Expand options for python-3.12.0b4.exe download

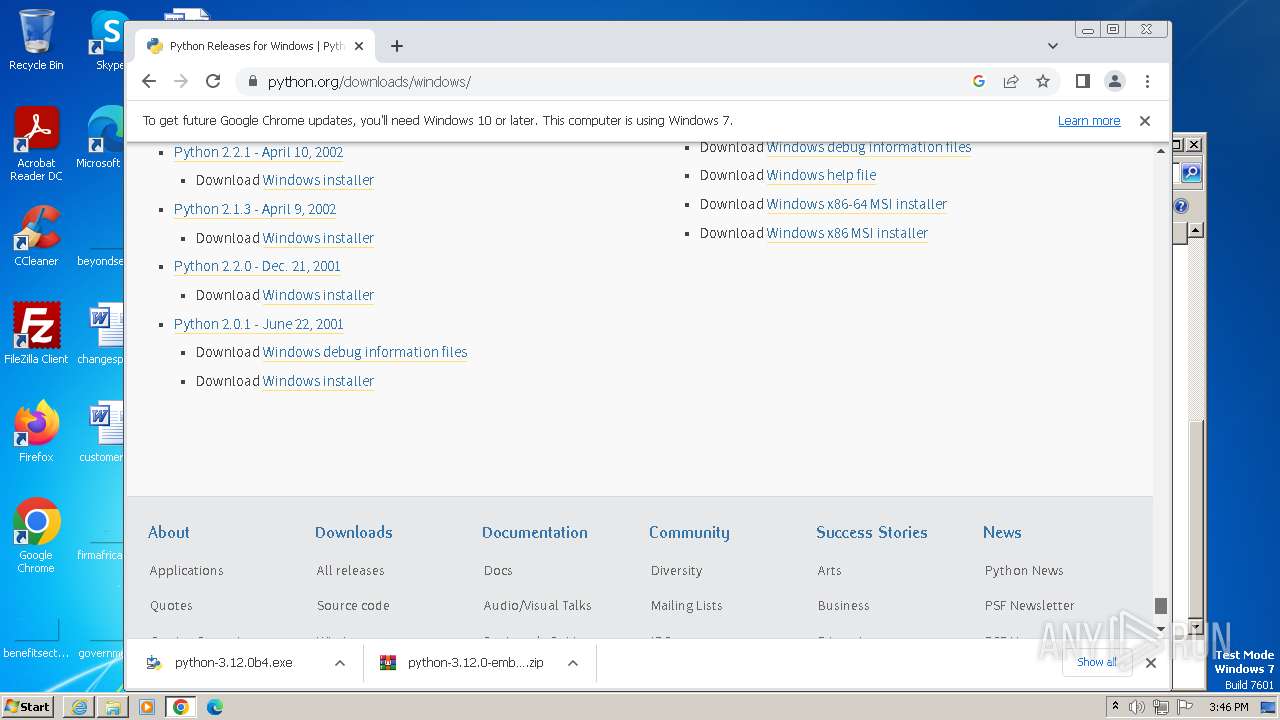click(340, 662)
